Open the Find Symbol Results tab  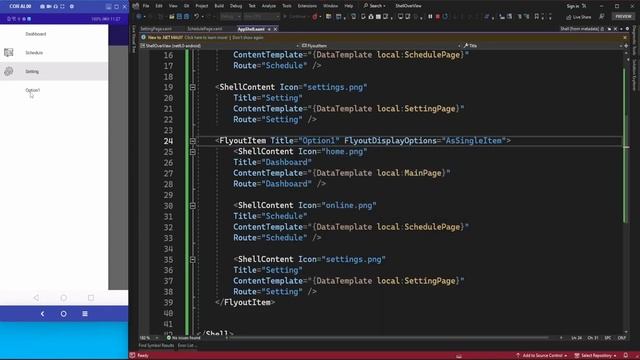point(156,346)
